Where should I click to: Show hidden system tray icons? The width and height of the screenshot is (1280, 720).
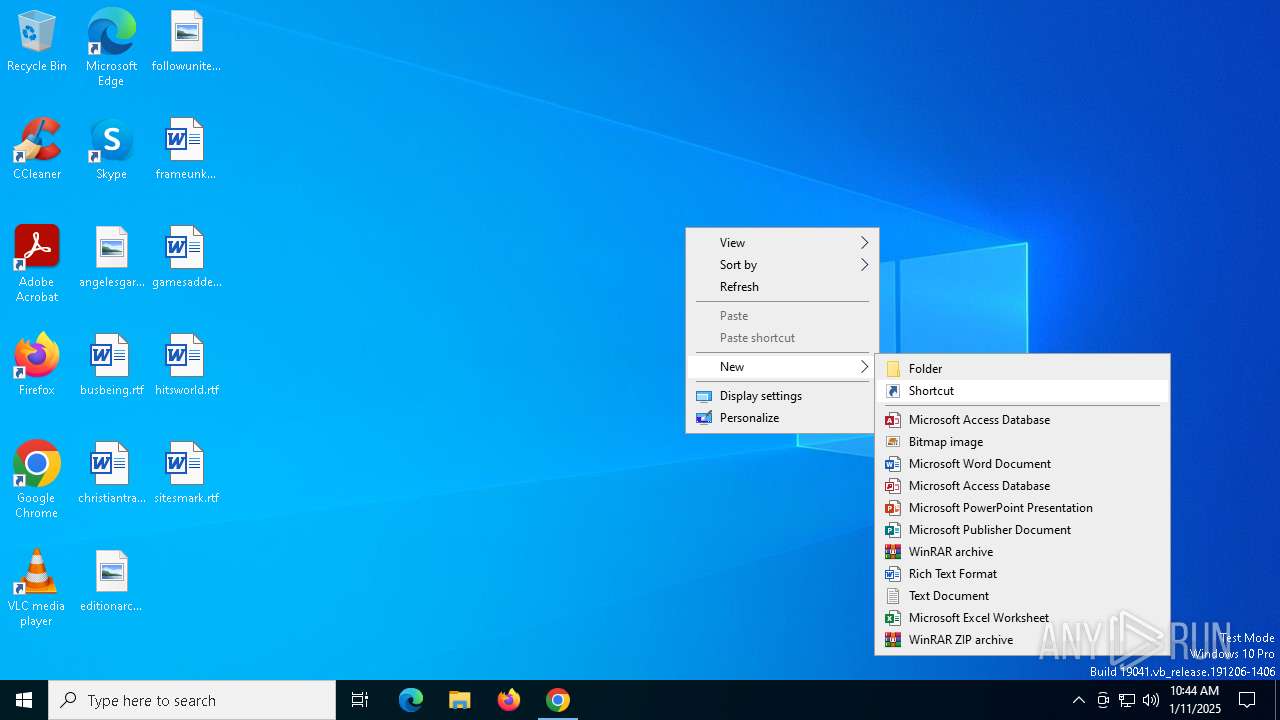1078,700
